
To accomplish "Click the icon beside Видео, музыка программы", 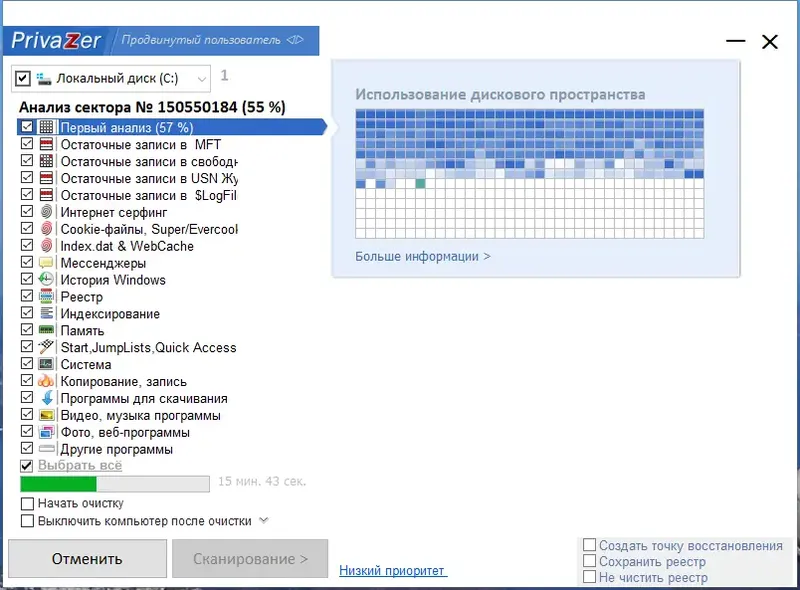I will (x=46, y=414).
